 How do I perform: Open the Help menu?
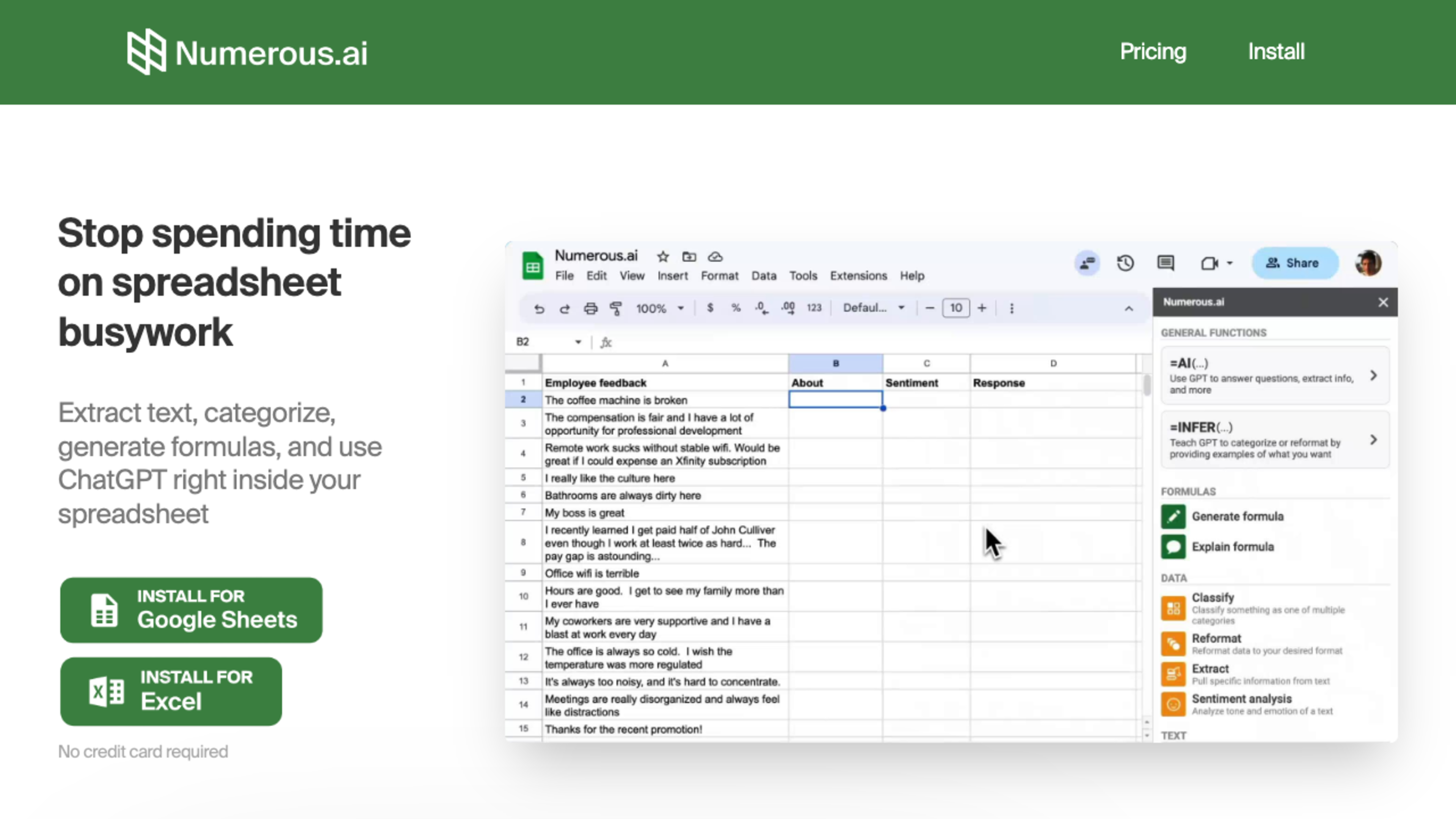(912, 276)
